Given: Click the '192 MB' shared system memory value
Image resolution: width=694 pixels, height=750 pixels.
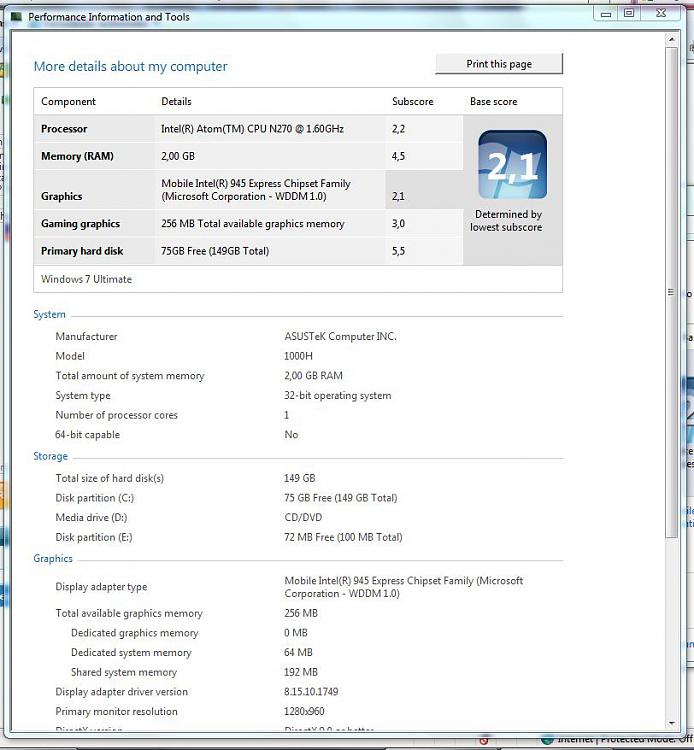Looking at the screenshot, I should (300, 672).
